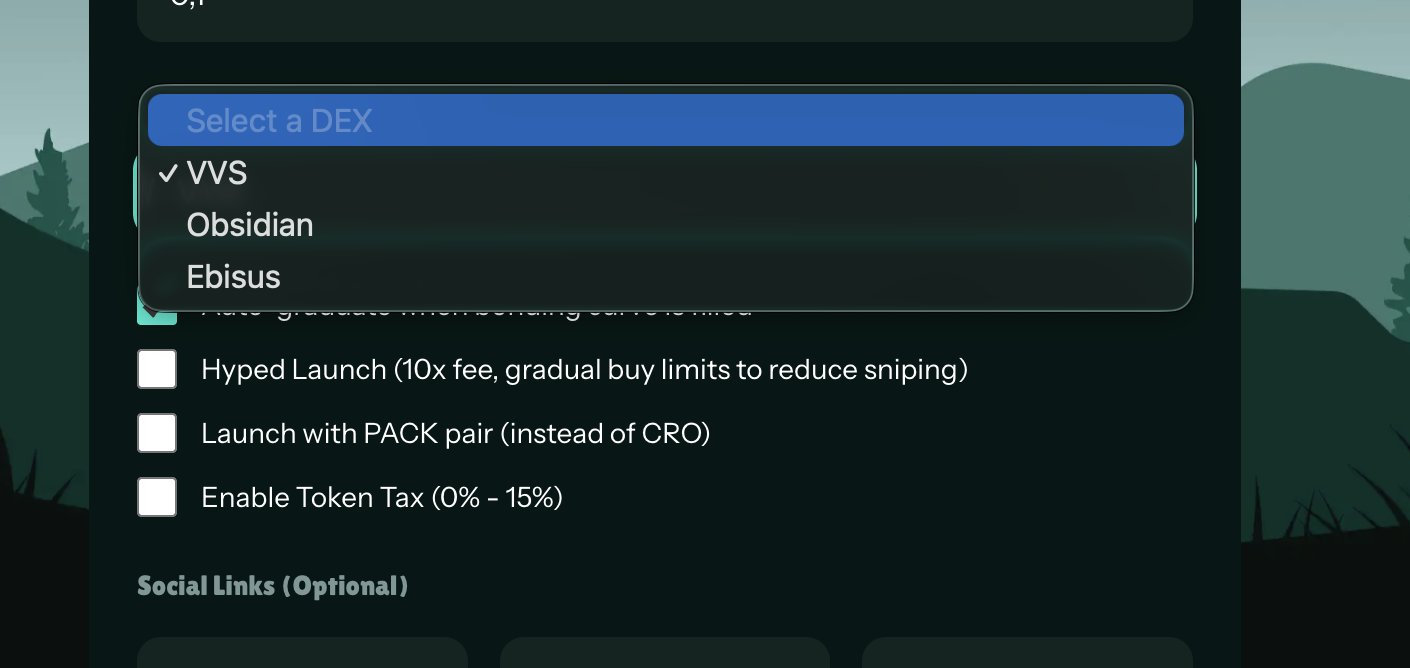This screenshot has width=1410, height=668.
Task: Focus the rightmost social link input field
Action: (1026, 653)
